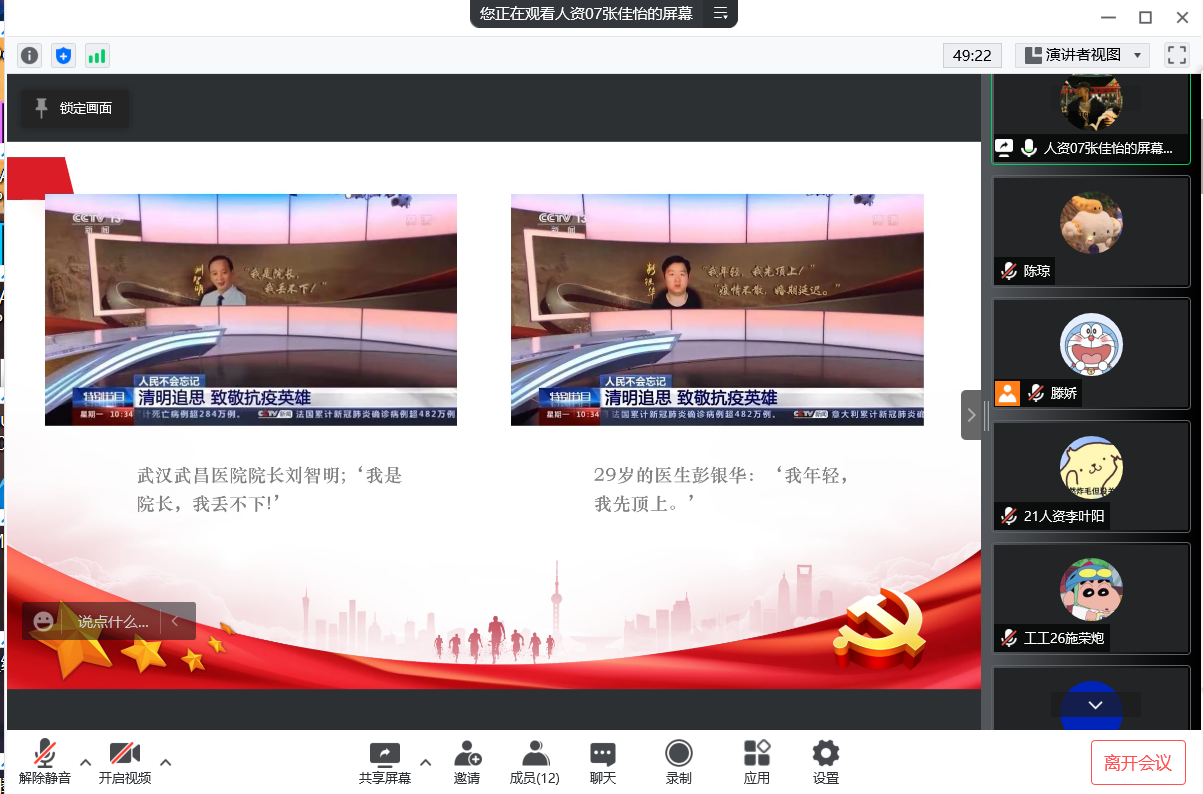The height and width of the screenshot is (794, 1203).
Task: Open 设置 settings gear
Action: click(x=825, y=762)
